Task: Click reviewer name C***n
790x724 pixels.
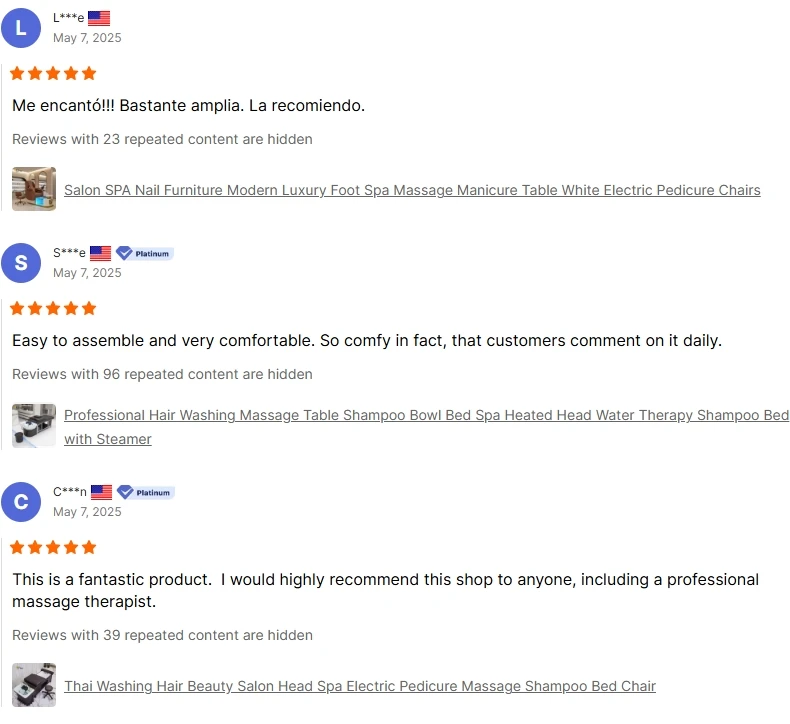Action: click(x=69, y=492)
